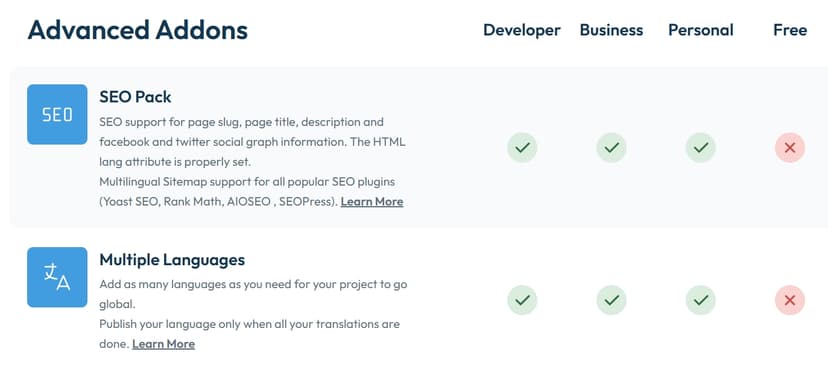The width and height of the screenshot is (828, 367).
Task: Click Multiple Languages Developer green checkmark
Action: tap(522, 300)
